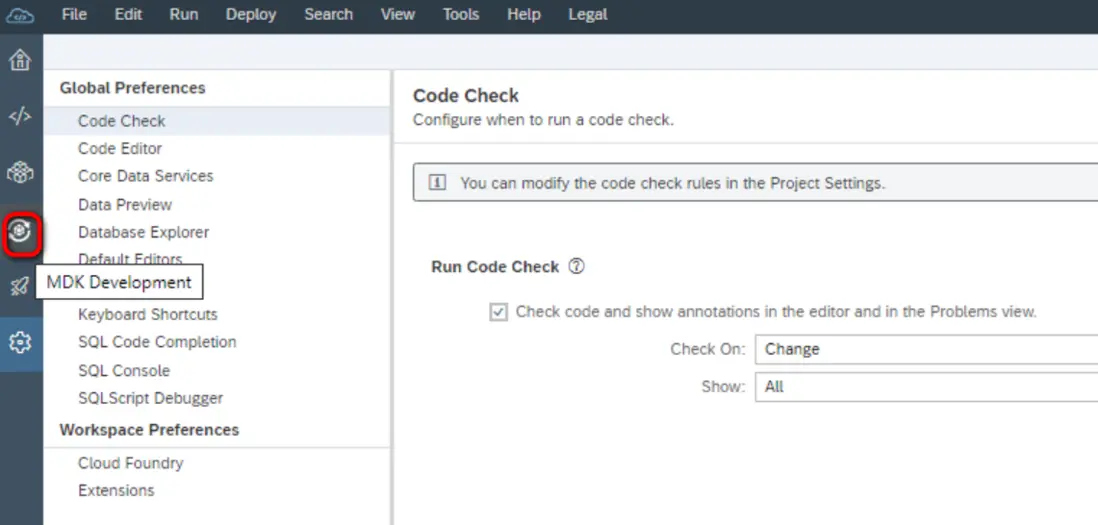The height and width of the screenshot is (525, 1098).
Task: Open MDK Development sidebar icon
Action: (x=21, y=232)
